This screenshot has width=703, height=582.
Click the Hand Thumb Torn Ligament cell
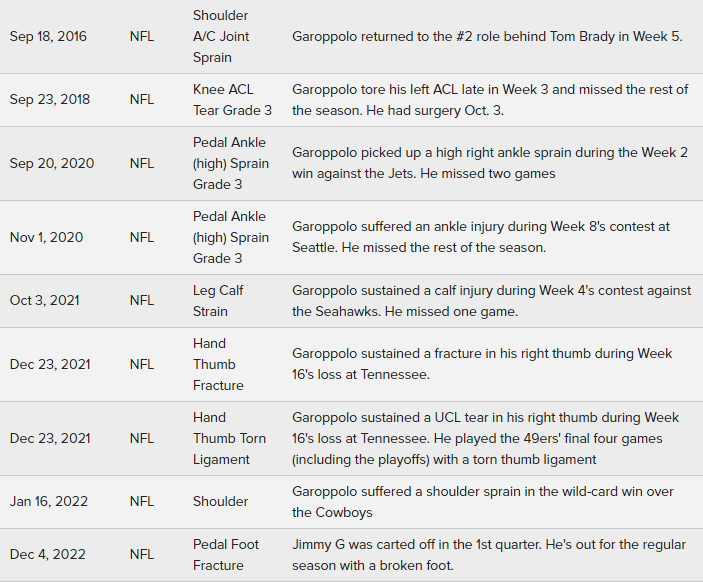pyautogui.click(x=229, y=438)
